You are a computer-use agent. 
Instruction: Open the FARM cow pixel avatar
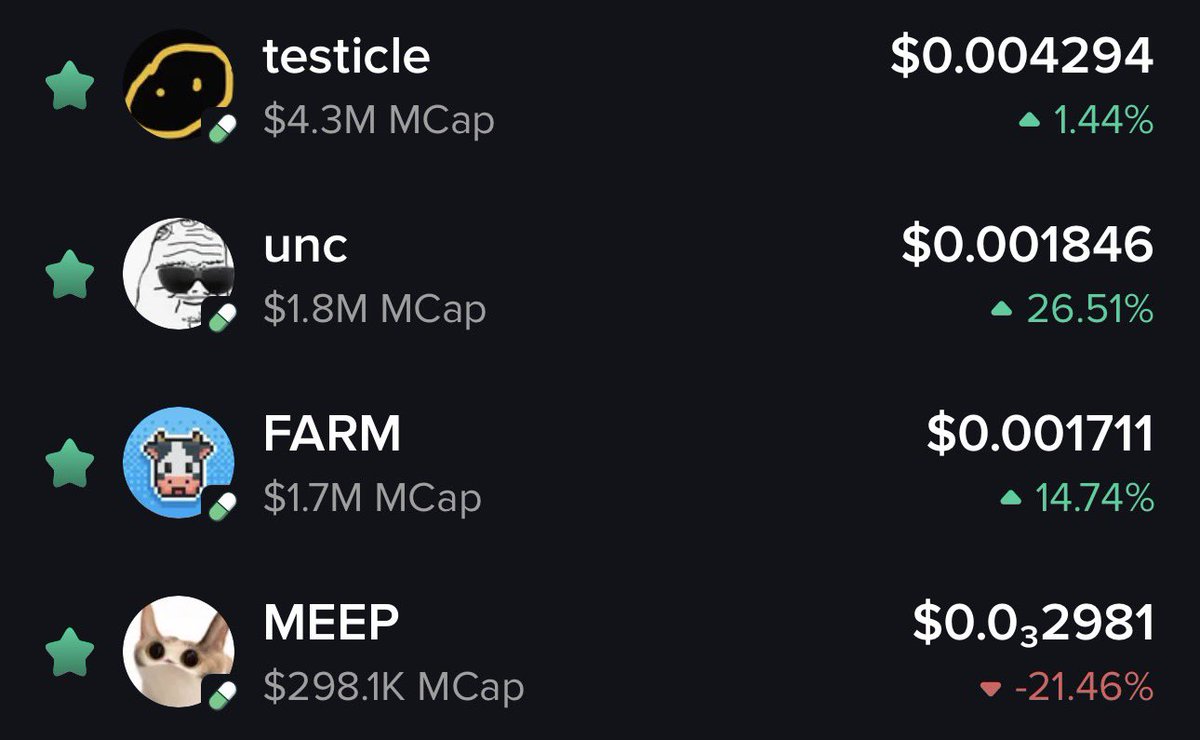pyautogui.click(x=178, y=461)
